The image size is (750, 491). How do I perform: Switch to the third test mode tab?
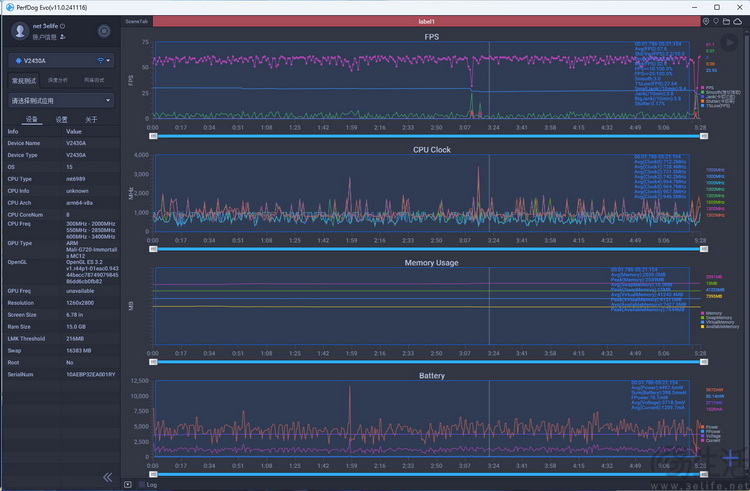[94, 80]
